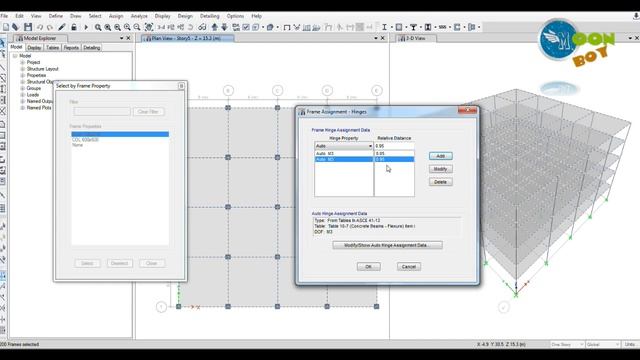The height and width of the screenshot is (360, 640).
Task: Click the New Model toolbar icon
Action: pos(6,27)
